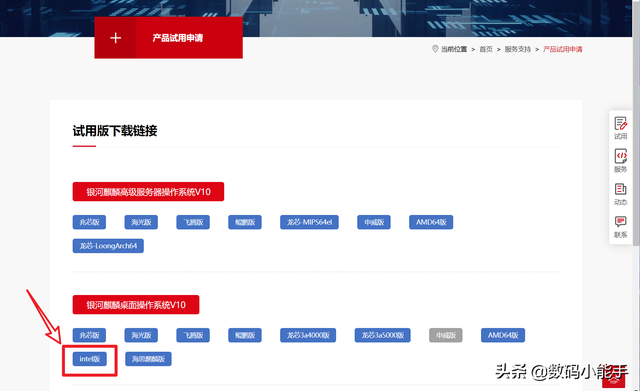This screenshot has width=640, height=391.
Task: Click the 试用 icon in right sidebar
Action: pos(620,123)
